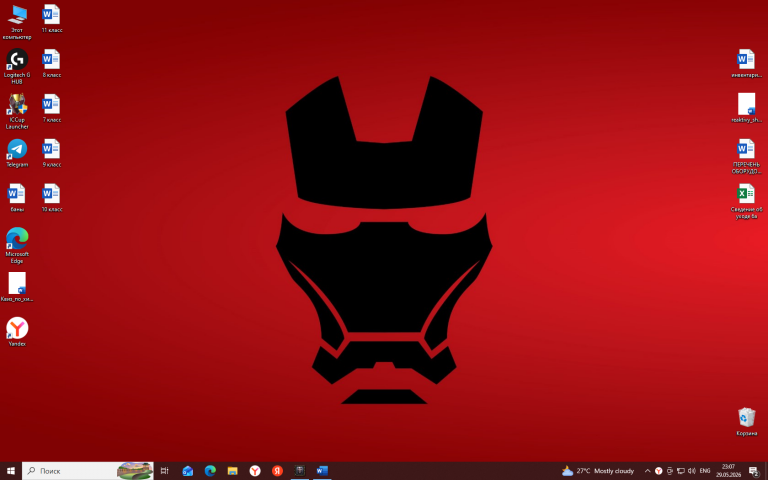Expand the hidden system tray icons

click(x=647, y=471)
